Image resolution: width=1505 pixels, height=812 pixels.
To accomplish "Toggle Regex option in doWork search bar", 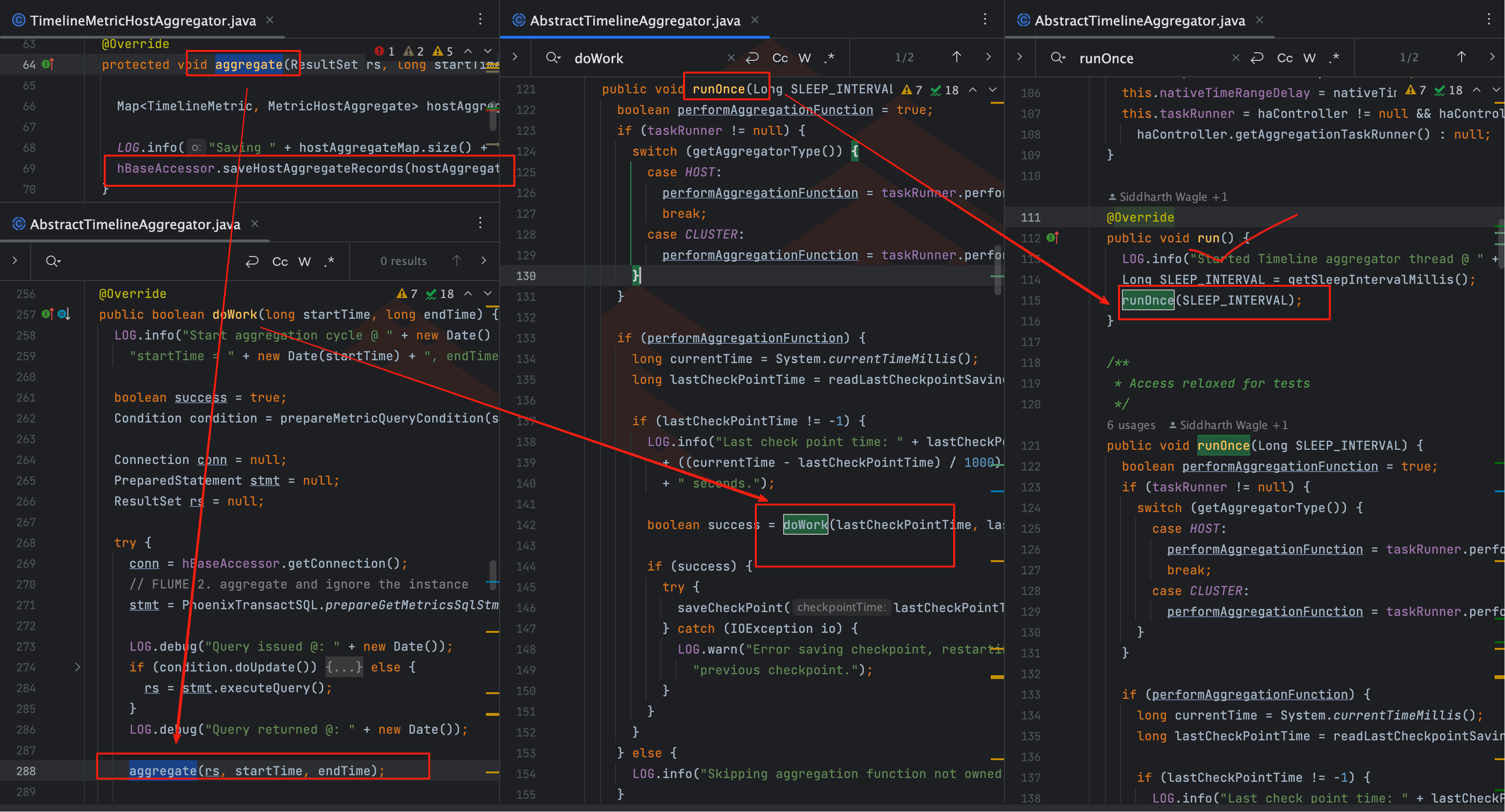I will pyautogui.click(x=829, y=57).
